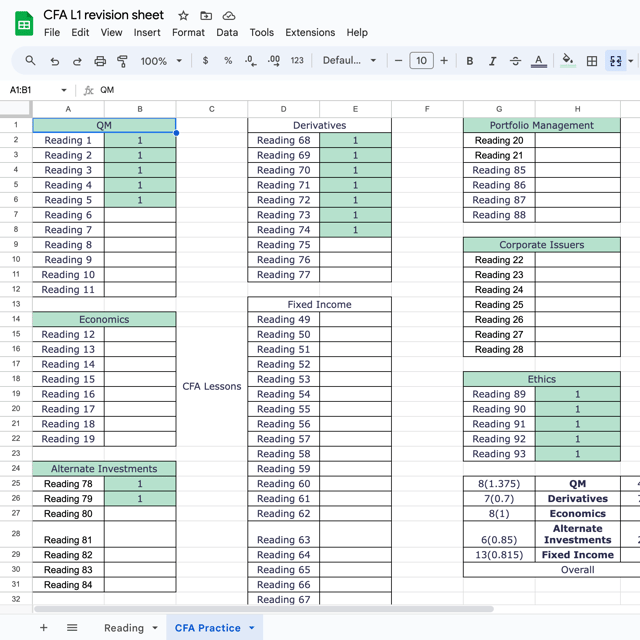Select column F header
The width and height of the screenshot is (640, 640).
[x=427, y=109]
